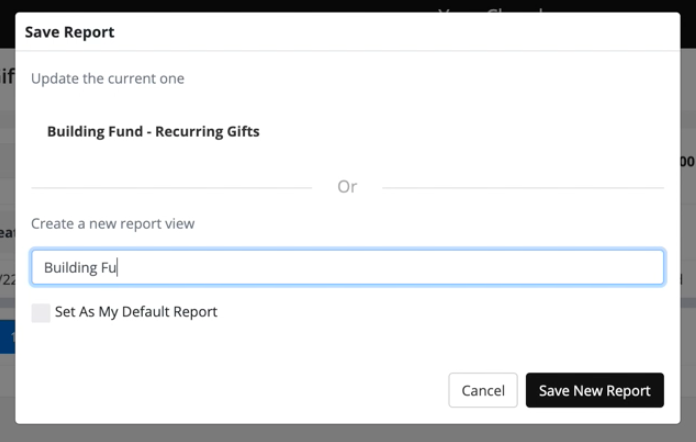Click the 'Update the current one' heading
Image resolution: width=696 pixels, height=442 pixels.
(108, 79)
